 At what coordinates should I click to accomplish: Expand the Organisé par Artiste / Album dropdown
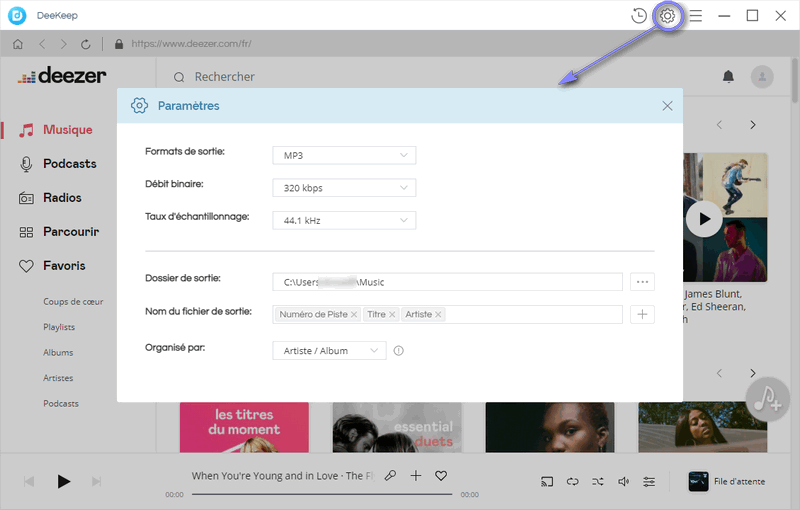pyautogui.click(x=329, y=351)
